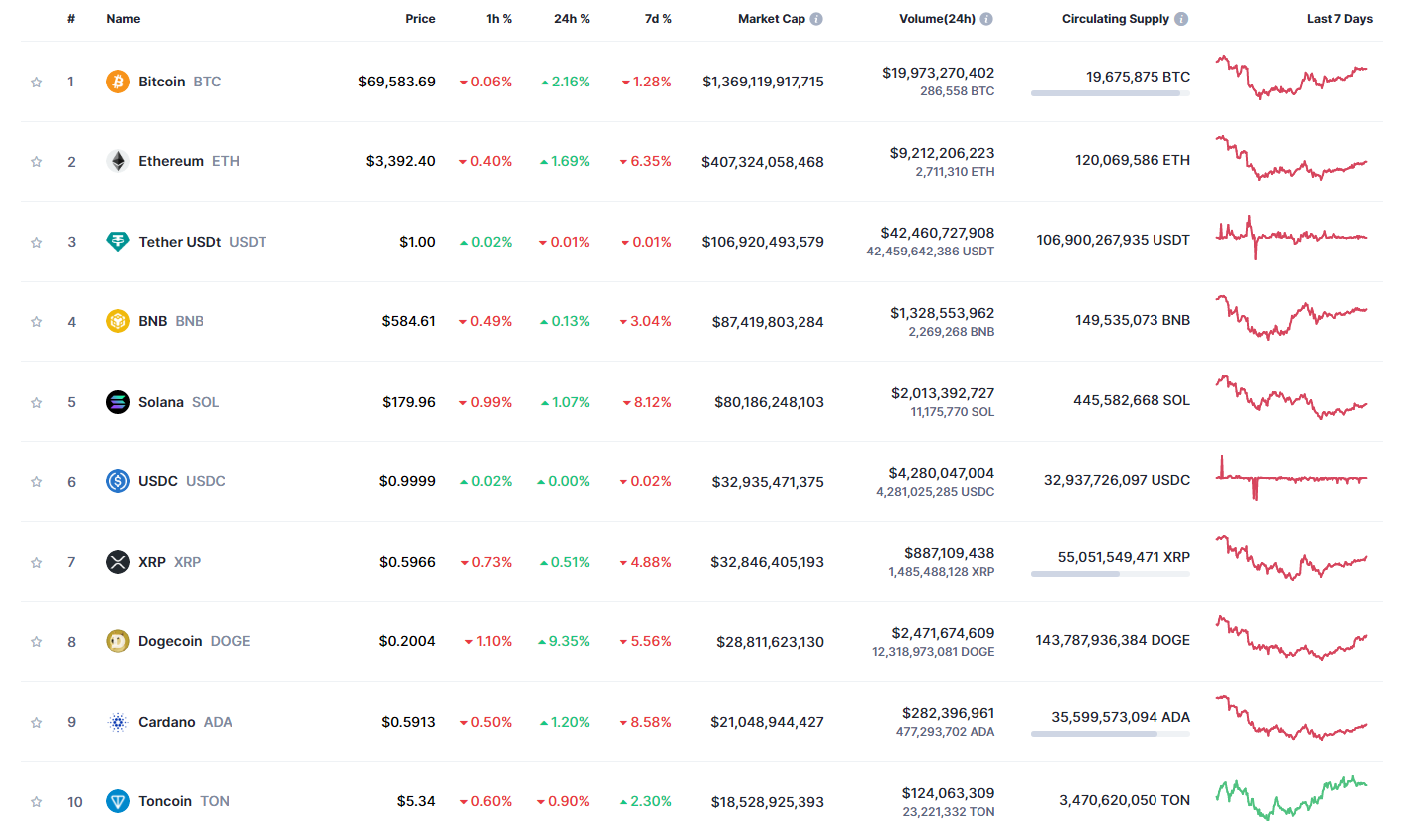Sort by the Volume(24h) column header
Screen dimensions: 1422x840
937,19
